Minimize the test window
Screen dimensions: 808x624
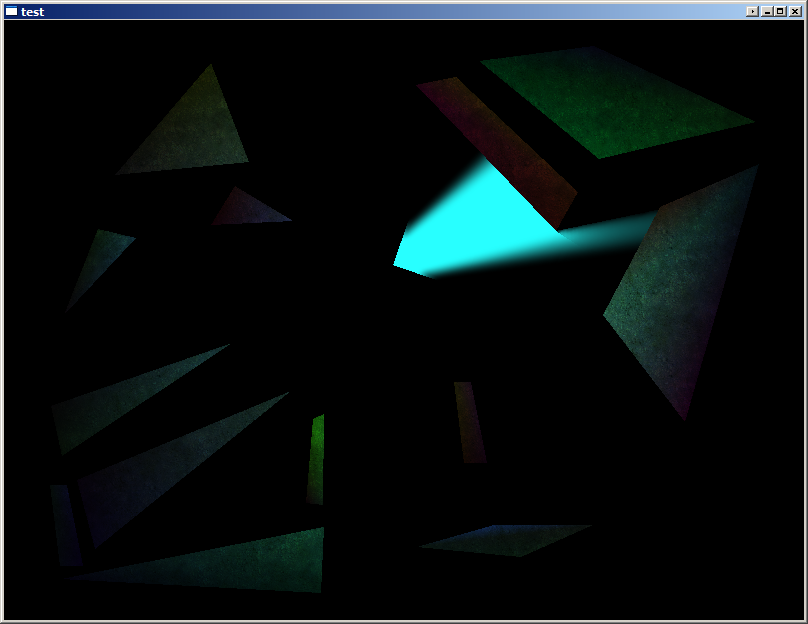tap(767, 12)
